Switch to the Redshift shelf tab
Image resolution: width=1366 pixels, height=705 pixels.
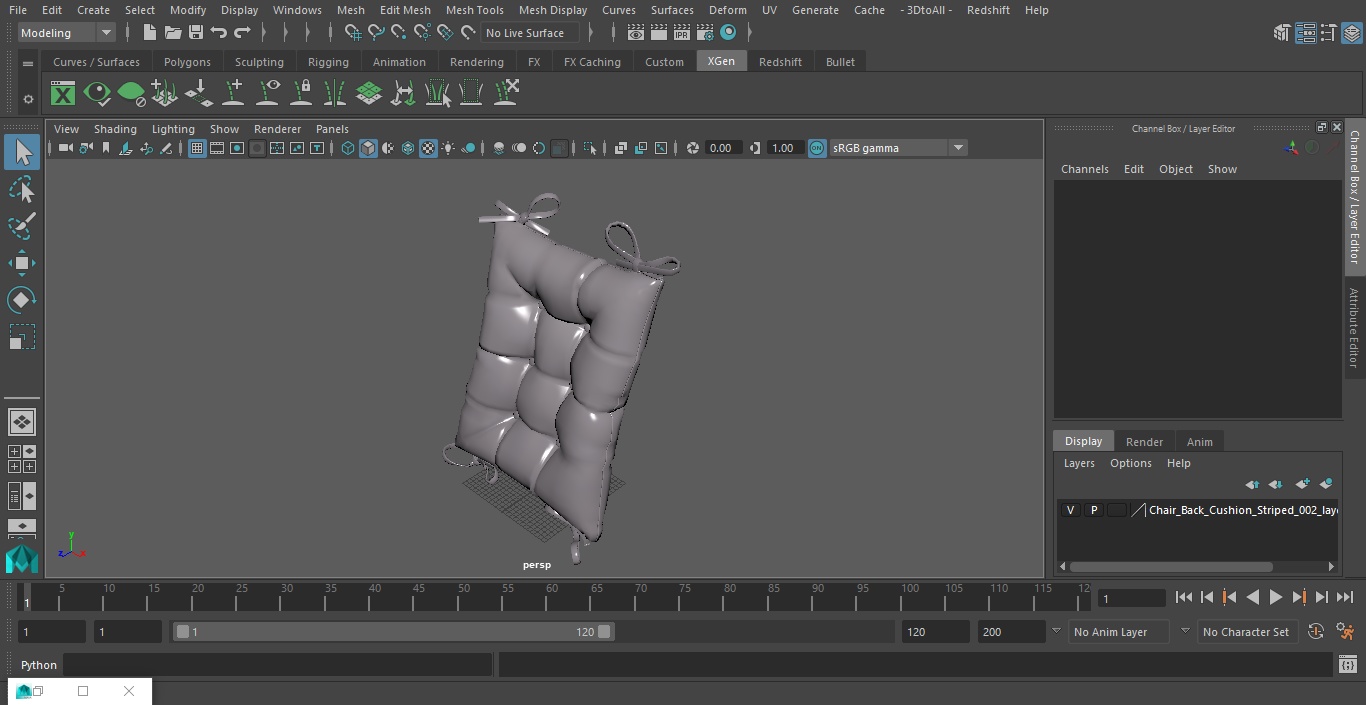pyautogui.click(x=780, y=62)
